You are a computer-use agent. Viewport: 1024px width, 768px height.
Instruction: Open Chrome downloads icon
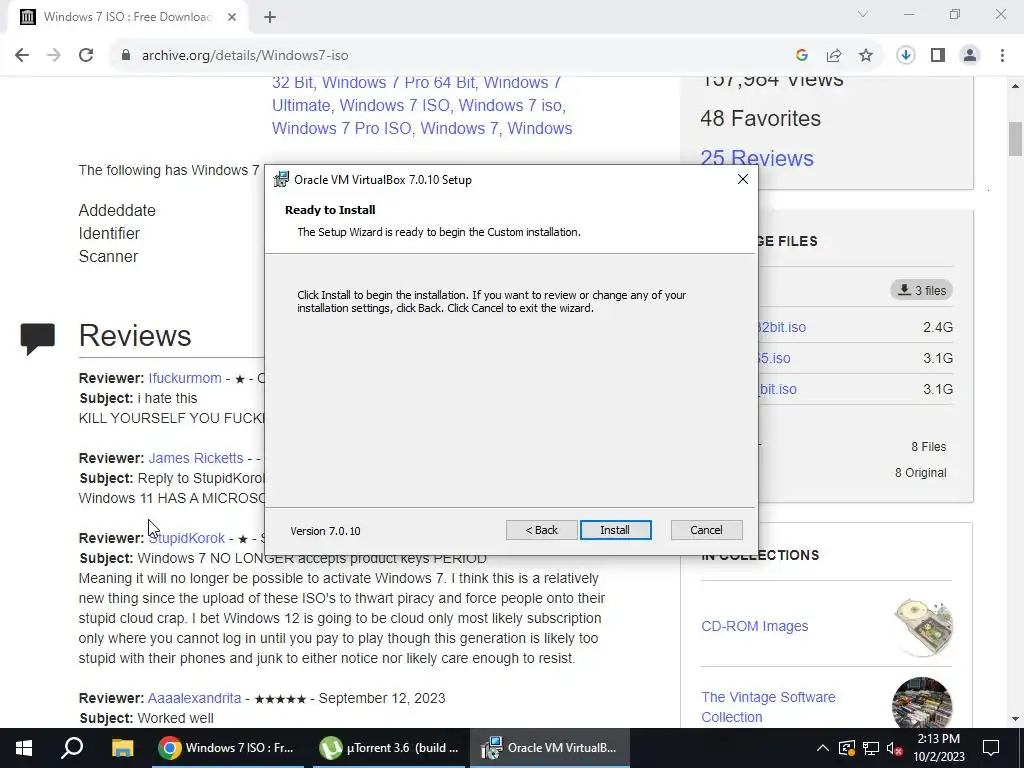pyautogui.click(x=906, y=56)
